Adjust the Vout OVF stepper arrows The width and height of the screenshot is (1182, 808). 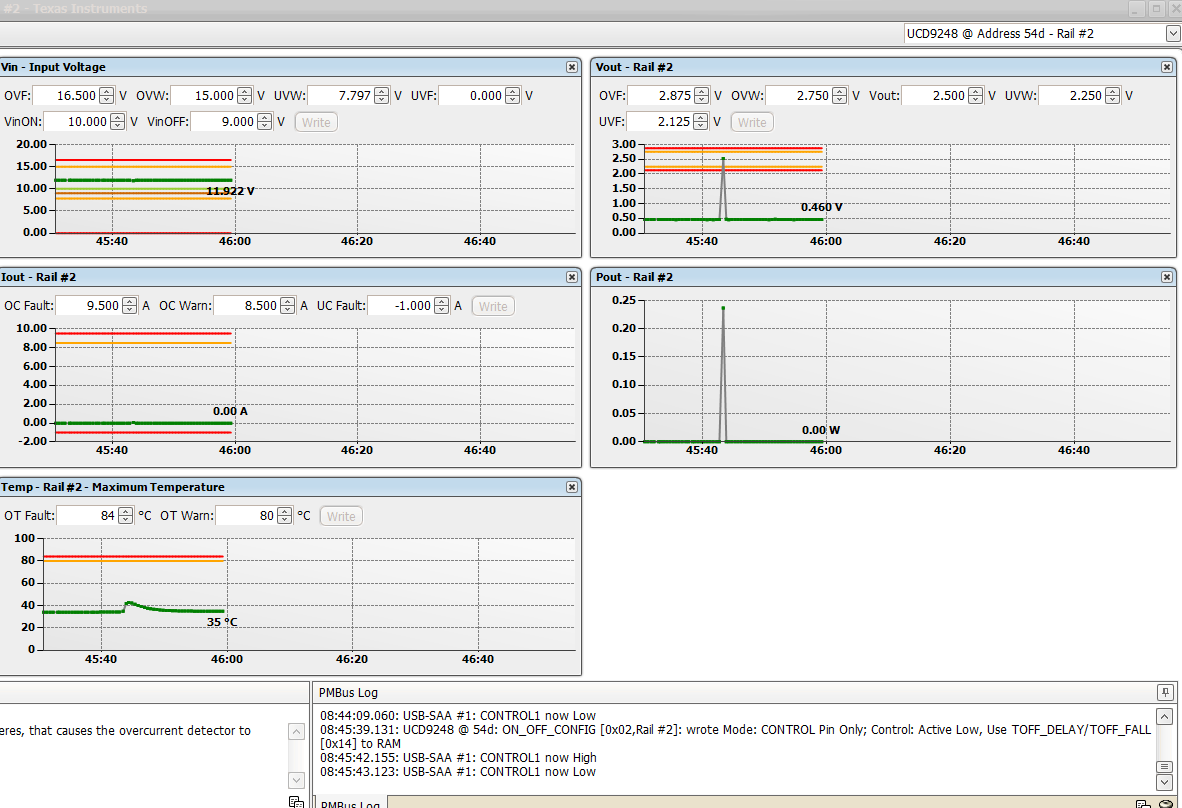coord(702,96)
